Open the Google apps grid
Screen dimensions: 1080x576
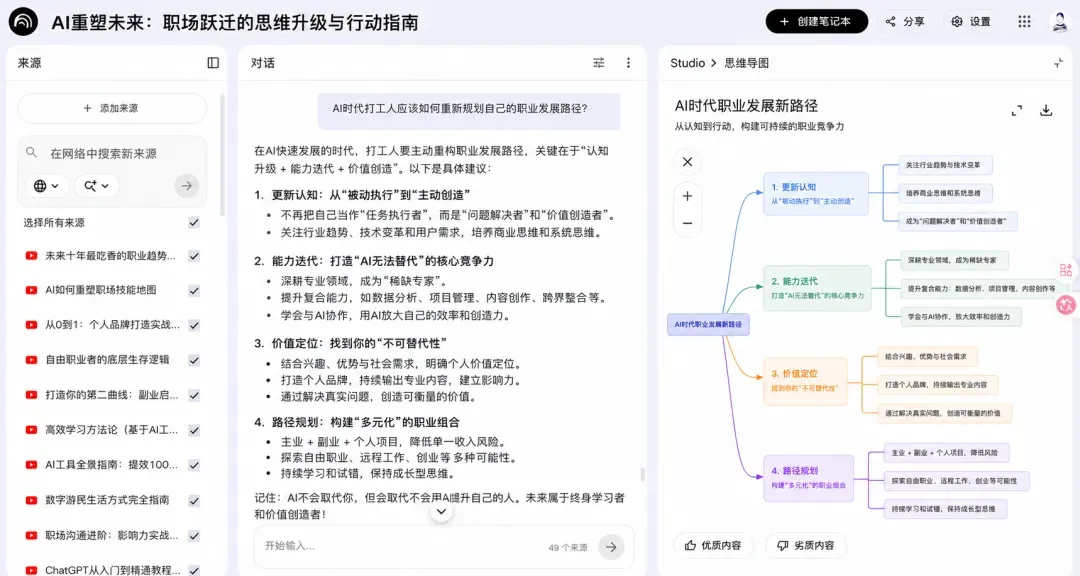(1024, 21)
